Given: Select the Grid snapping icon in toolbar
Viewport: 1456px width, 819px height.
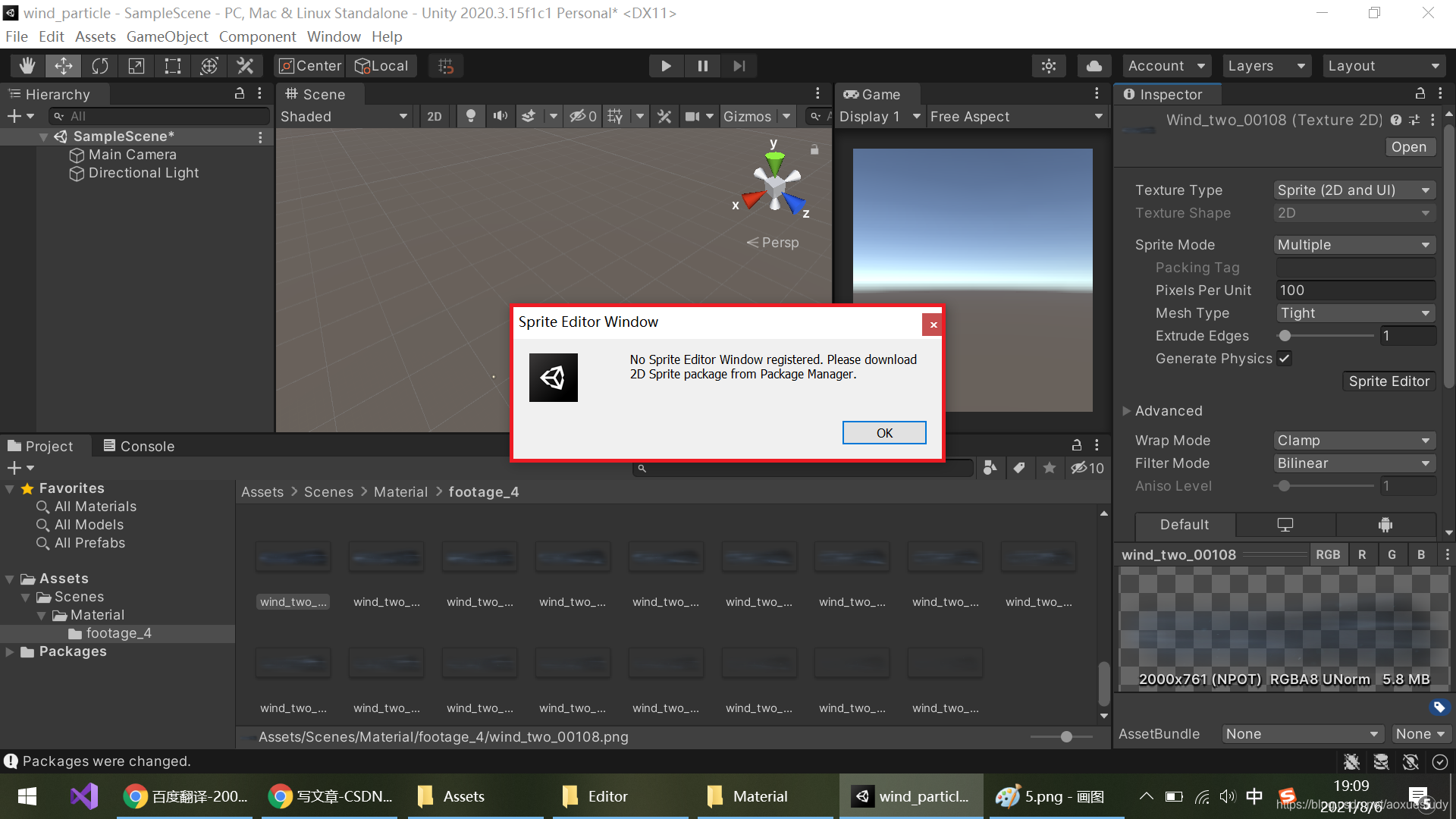Looking at the screenshot, I should (446, 65).
